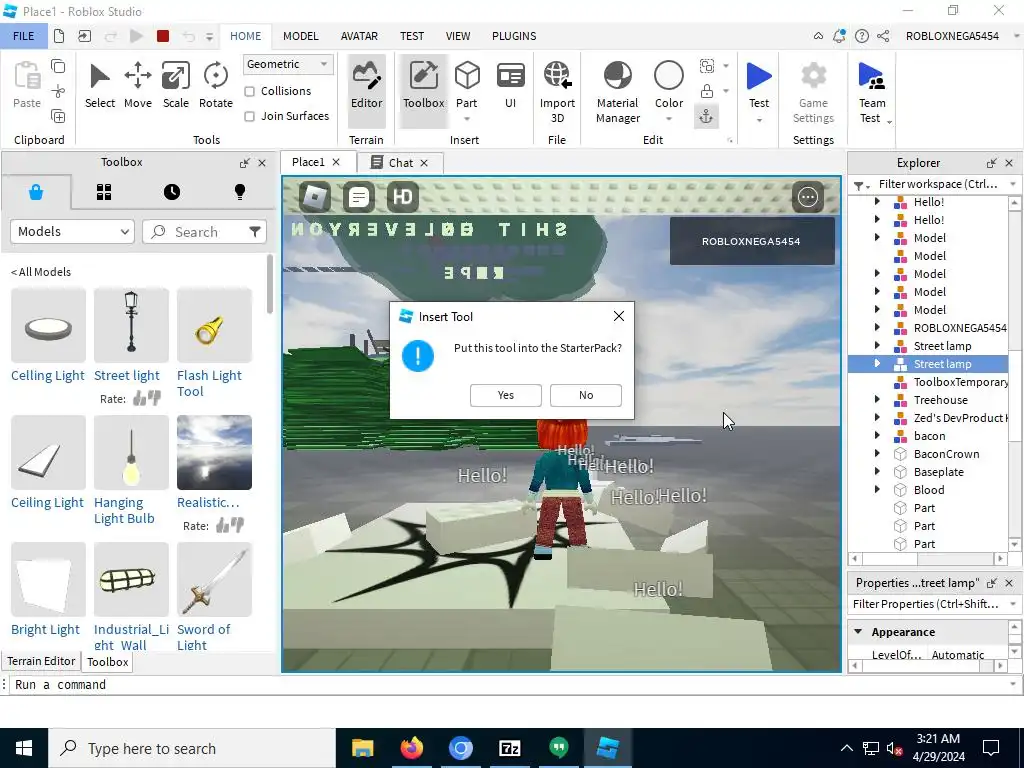Expand the Treehouse tree item
Image resolution: width=1024 pixels, height=768 pixels.
[x=877, y=400]
